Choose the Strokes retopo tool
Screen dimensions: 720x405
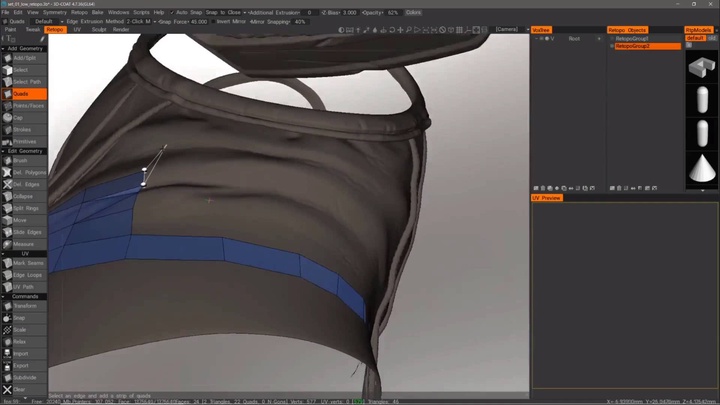click(x=24, y=129)
